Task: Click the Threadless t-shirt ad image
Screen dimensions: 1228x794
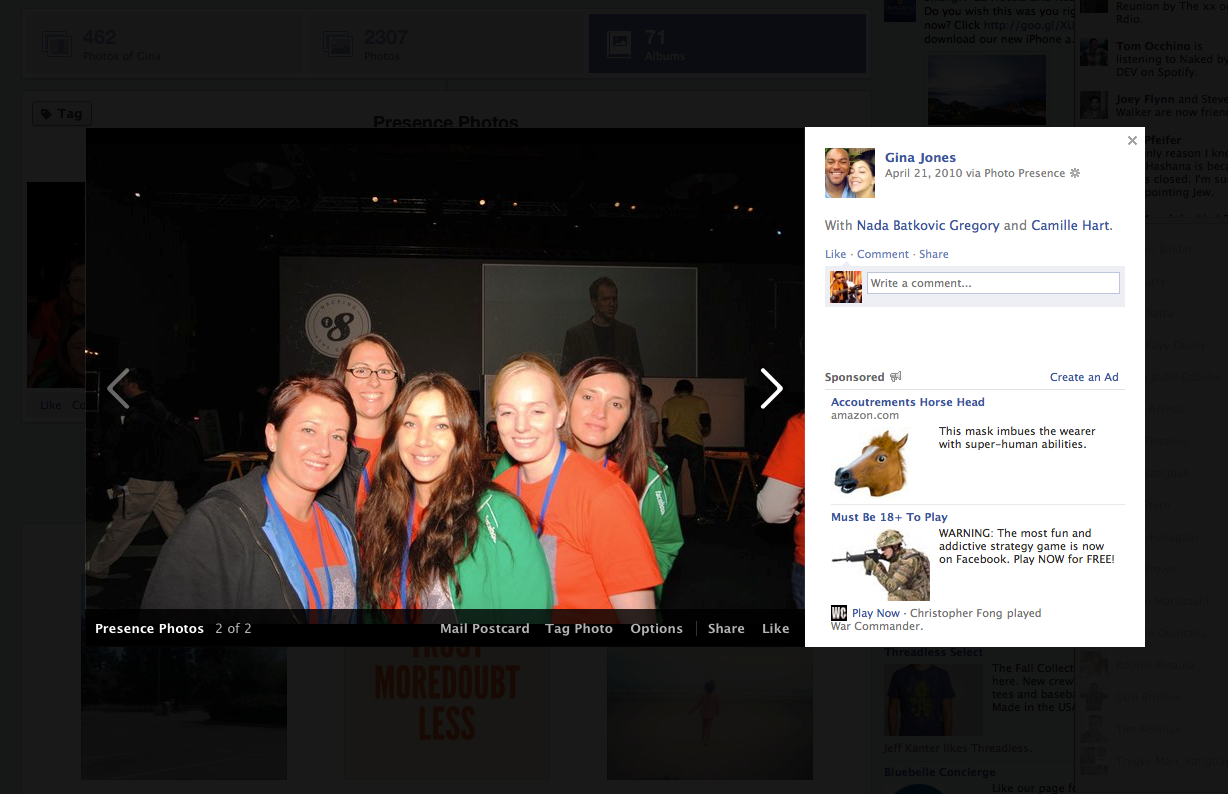Action: click(x=933, y=699)
